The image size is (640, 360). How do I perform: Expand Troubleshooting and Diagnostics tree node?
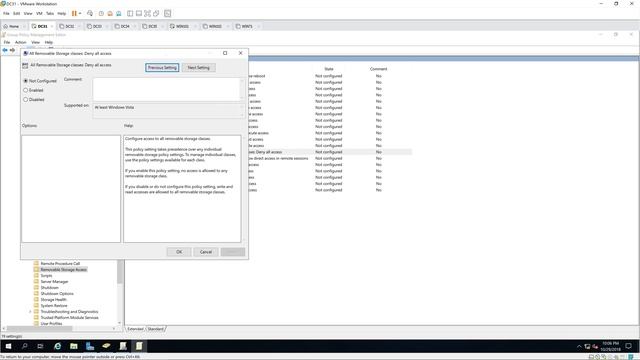[x=30, y=312]
